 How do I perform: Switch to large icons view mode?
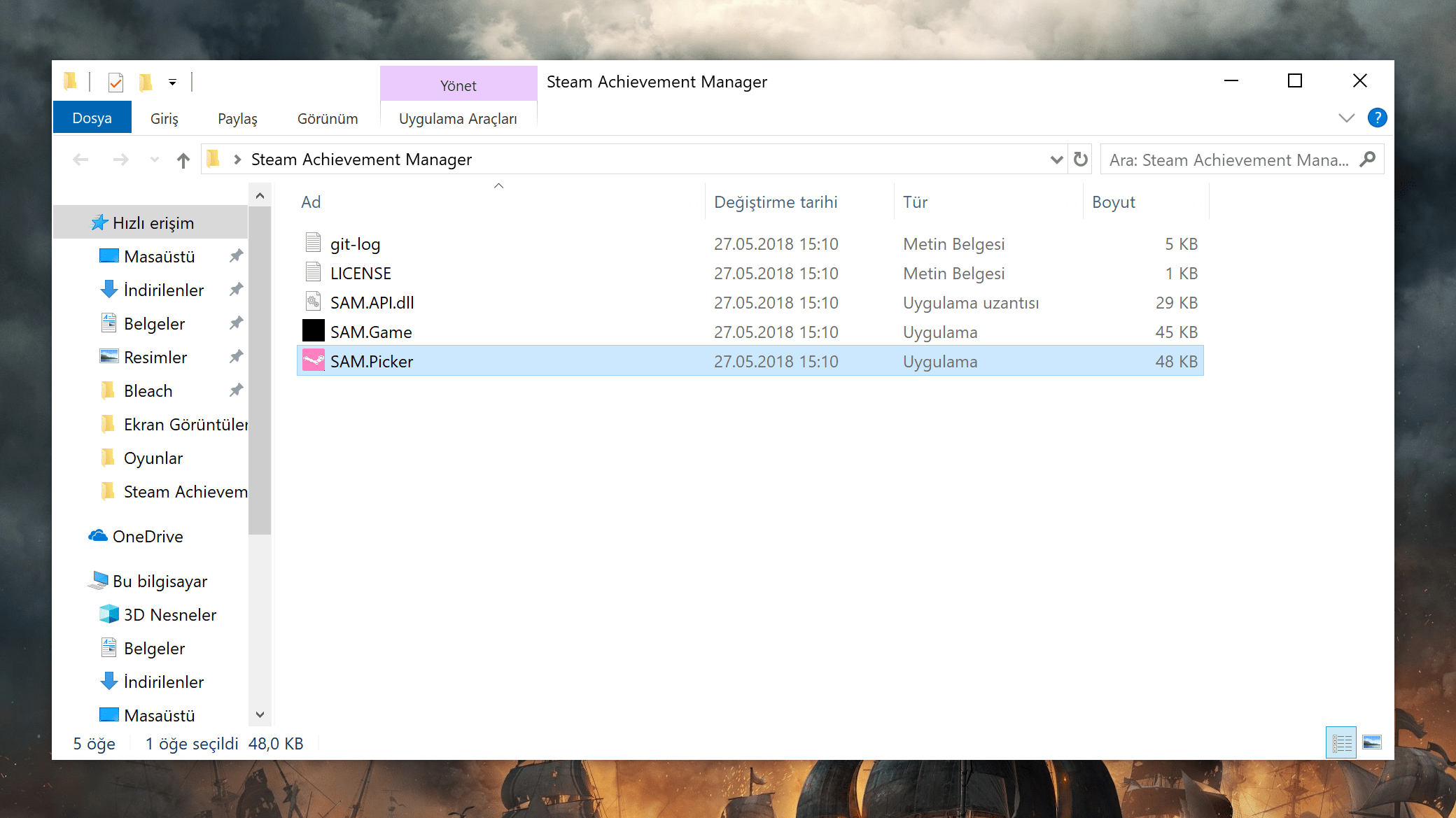click(1372, 742)
